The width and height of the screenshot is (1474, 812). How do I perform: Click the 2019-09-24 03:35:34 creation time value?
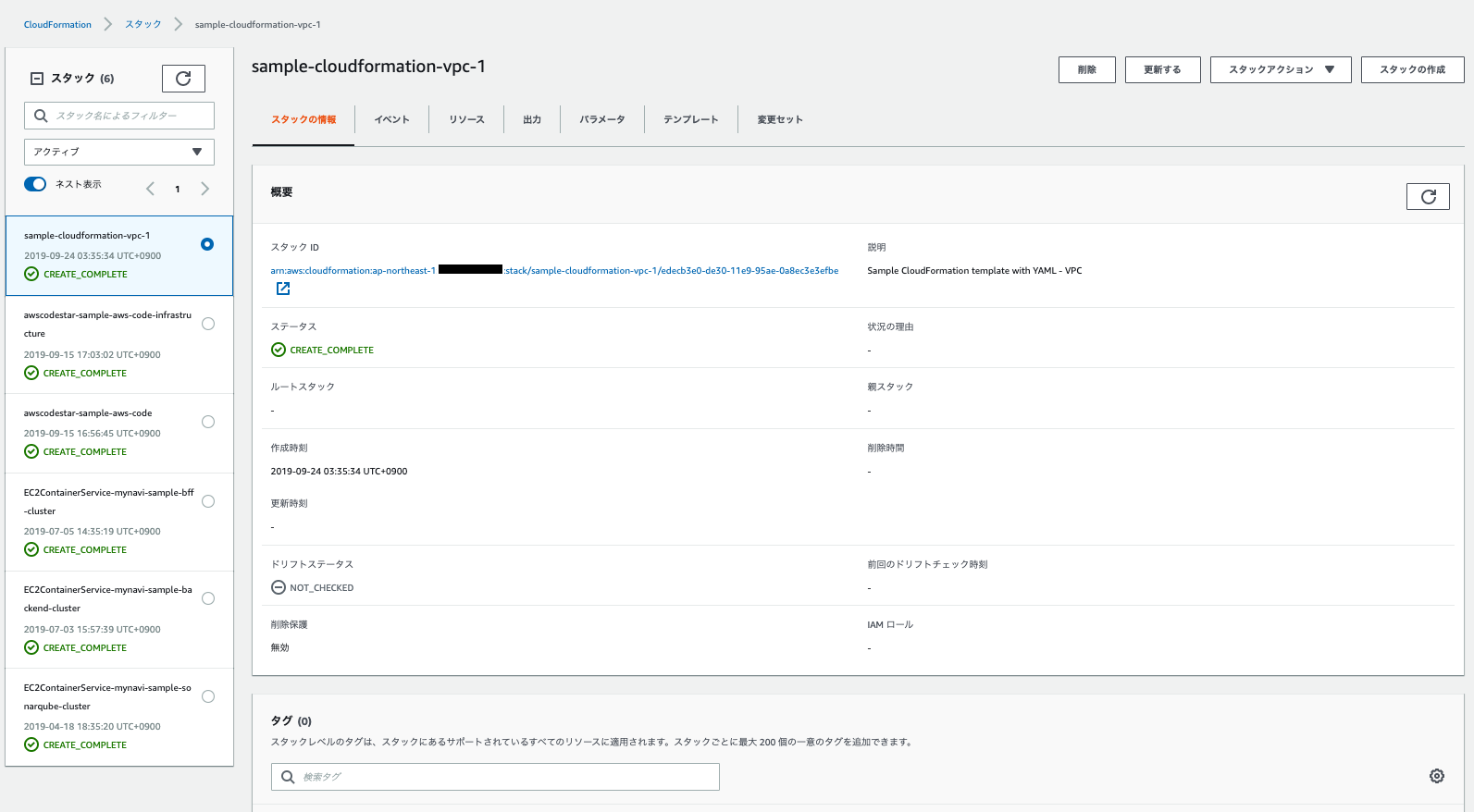tap(339, 472)
